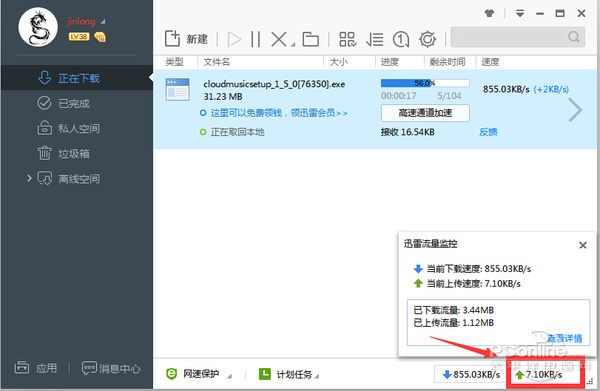
Task: Delete the task with the X icon
Action: [279, 39]
